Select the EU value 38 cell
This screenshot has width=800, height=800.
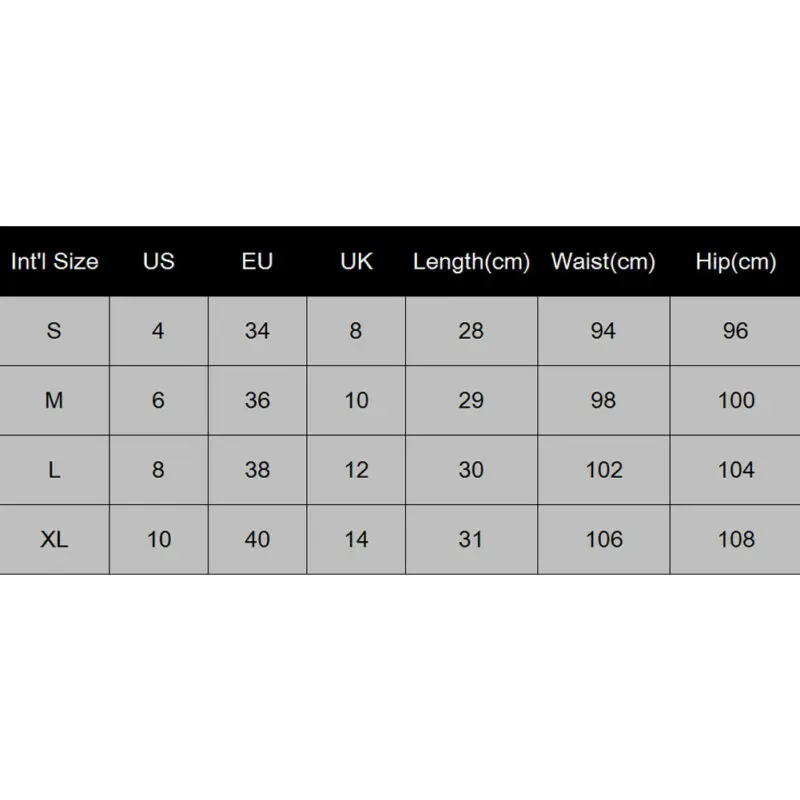pos(257,470)
